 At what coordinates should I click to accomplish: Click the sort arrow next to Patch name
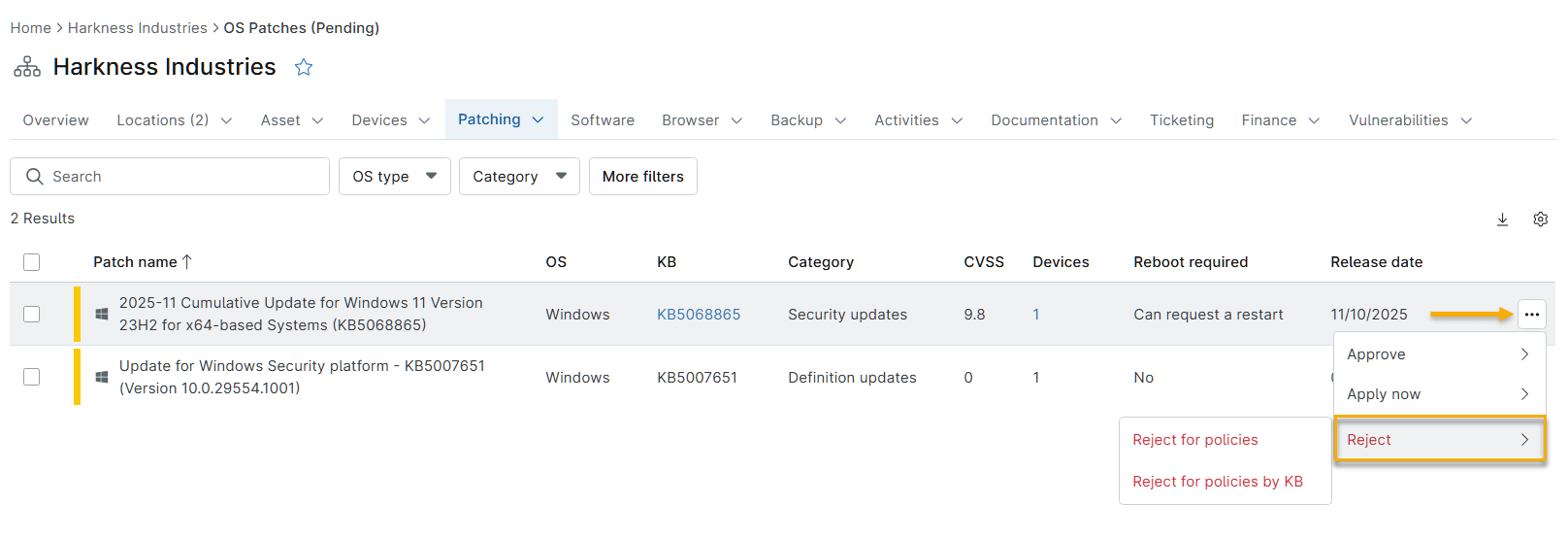pyautogui.click(x=187, y=262)
